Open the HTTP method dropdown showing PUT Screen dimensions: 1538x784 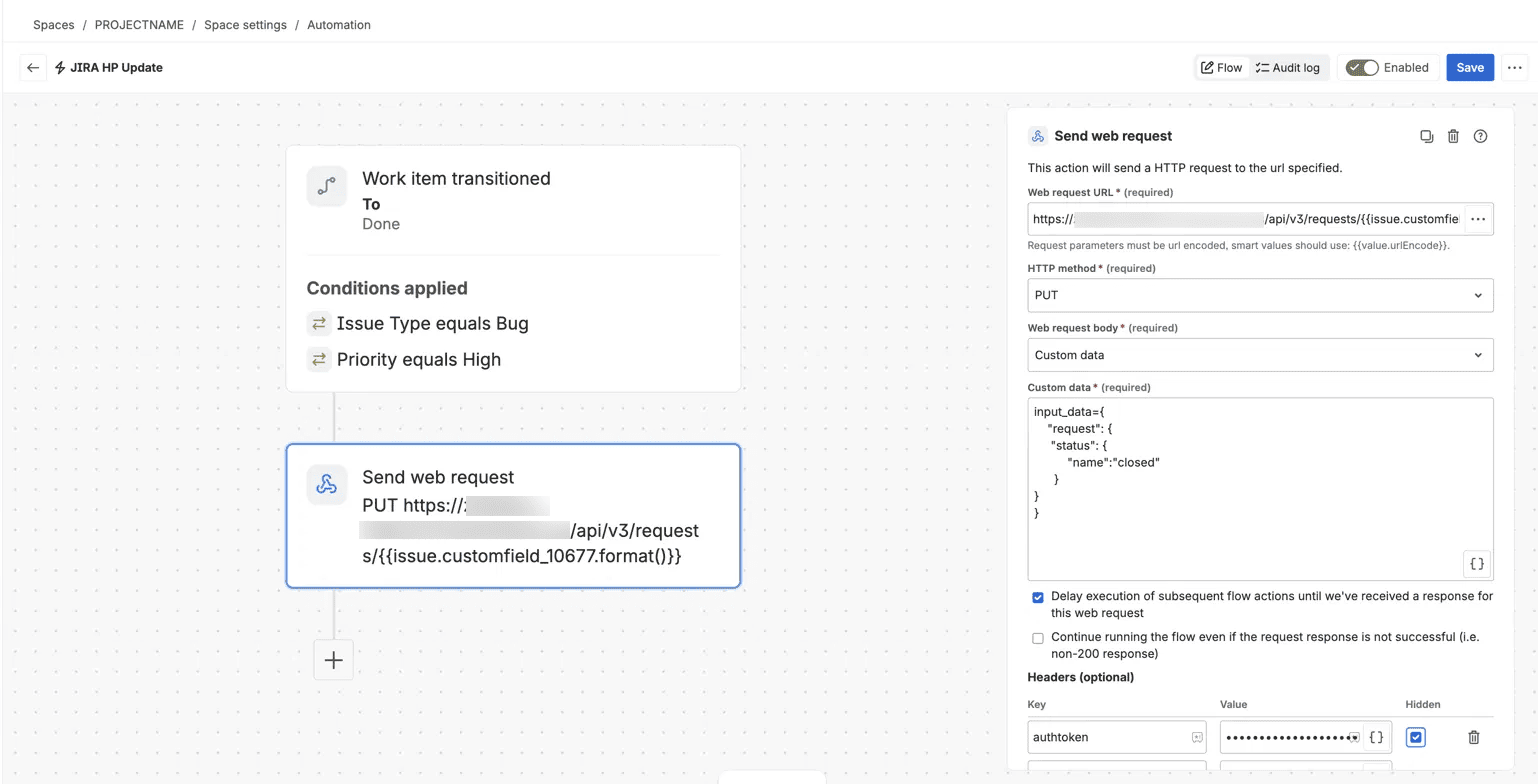coord(1260,295)
